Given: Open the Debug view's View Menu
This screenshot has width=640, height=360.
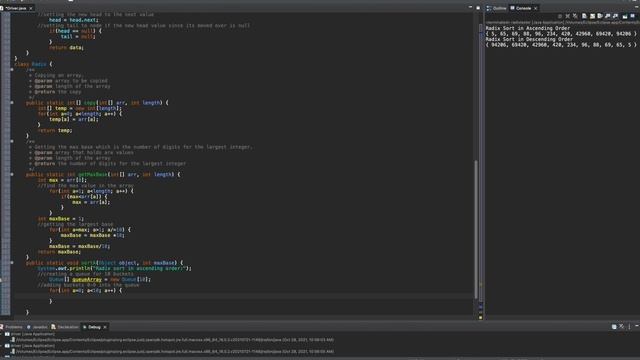Looking at the screenshot, I should (629, 327).
